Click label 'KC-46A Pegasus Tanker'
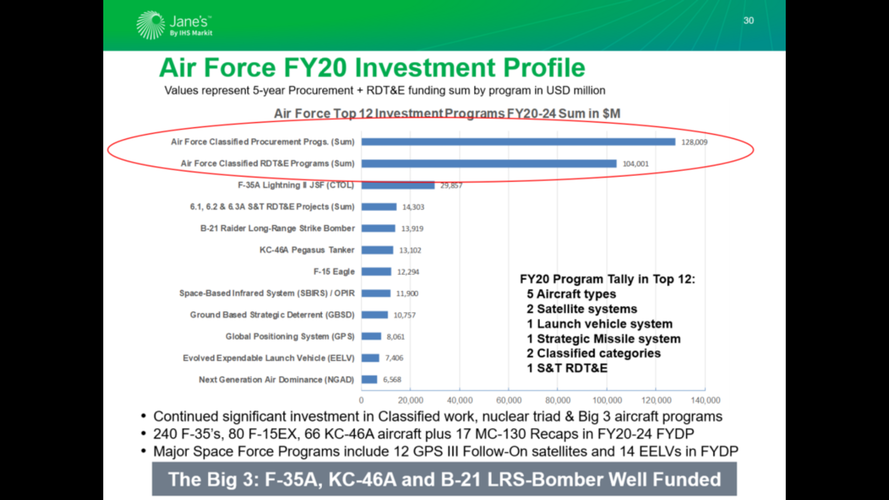The image size is (889, 500). pos(307,249)
